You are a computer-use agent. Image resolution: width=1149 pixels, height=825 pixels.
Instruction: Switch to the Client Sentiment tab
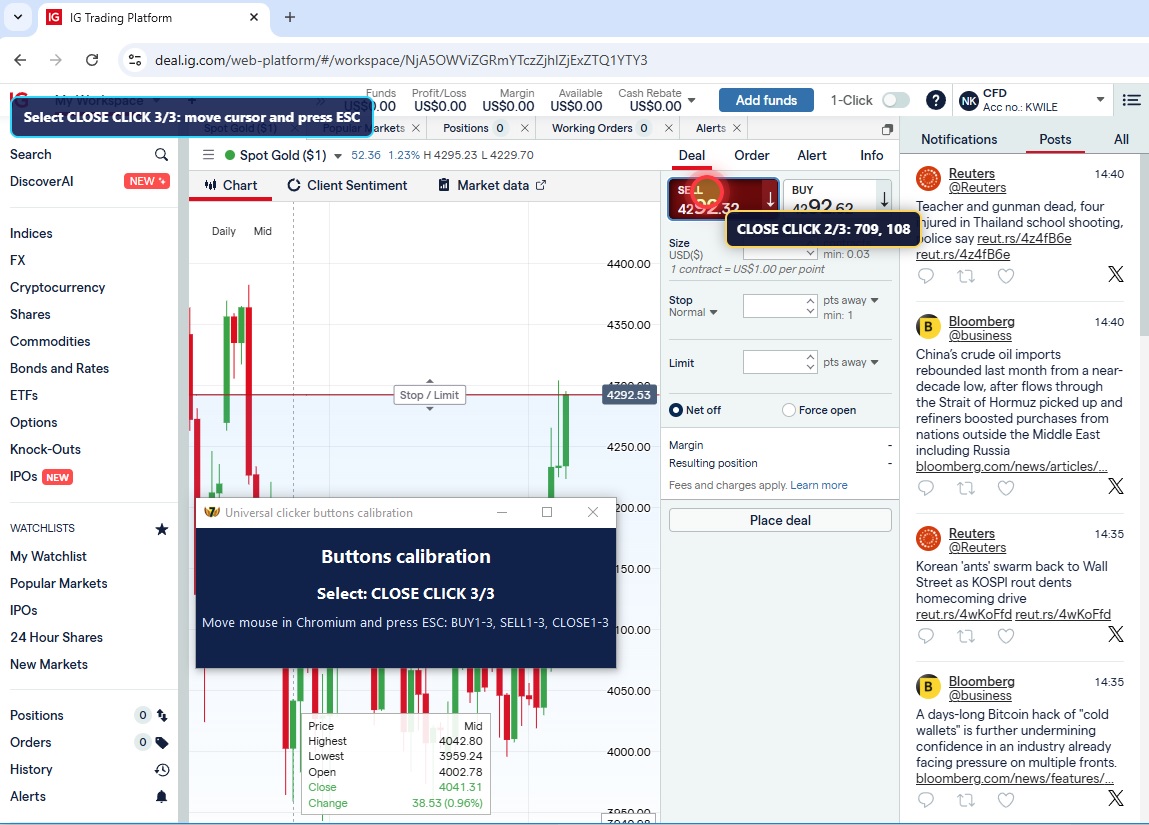[347, 185]
